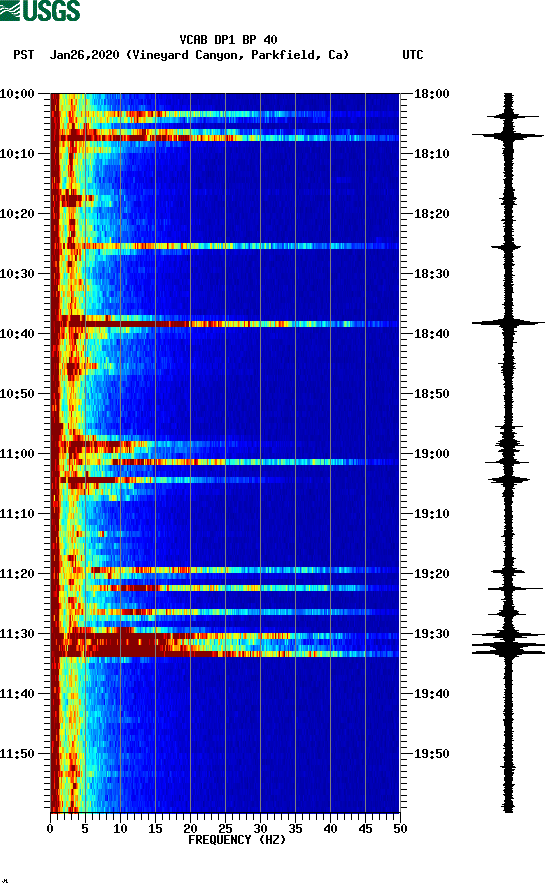
Task: Click the 19:20 UTC time label
Action: [x=431, y=573]
